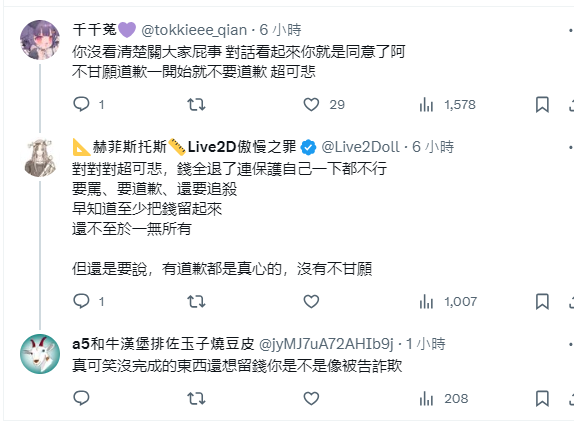
Task: Open @Live2Doll profile handle
Action: click(x=360, y=147)
